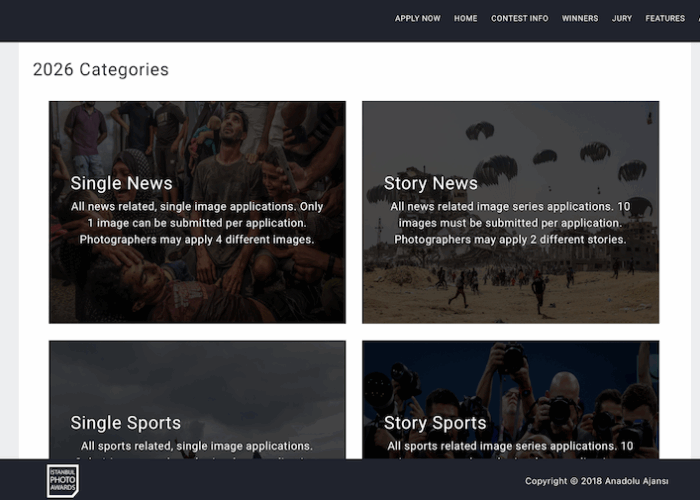This screenshot has width=700, height=500.
Task: Open the Story News category card
Action: (x=511, y=212)
